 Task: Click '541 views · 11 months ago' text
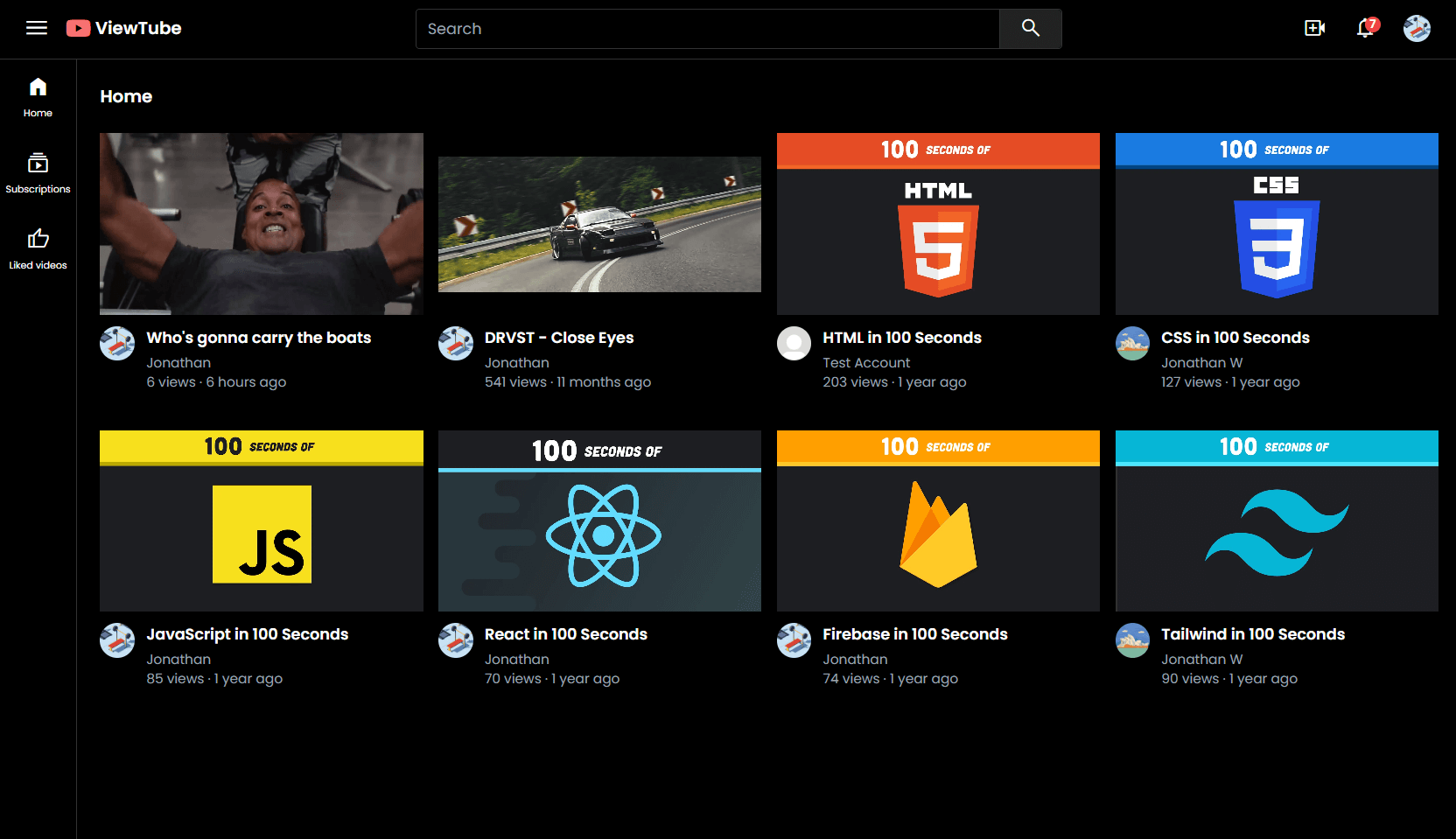pos(568,381)
